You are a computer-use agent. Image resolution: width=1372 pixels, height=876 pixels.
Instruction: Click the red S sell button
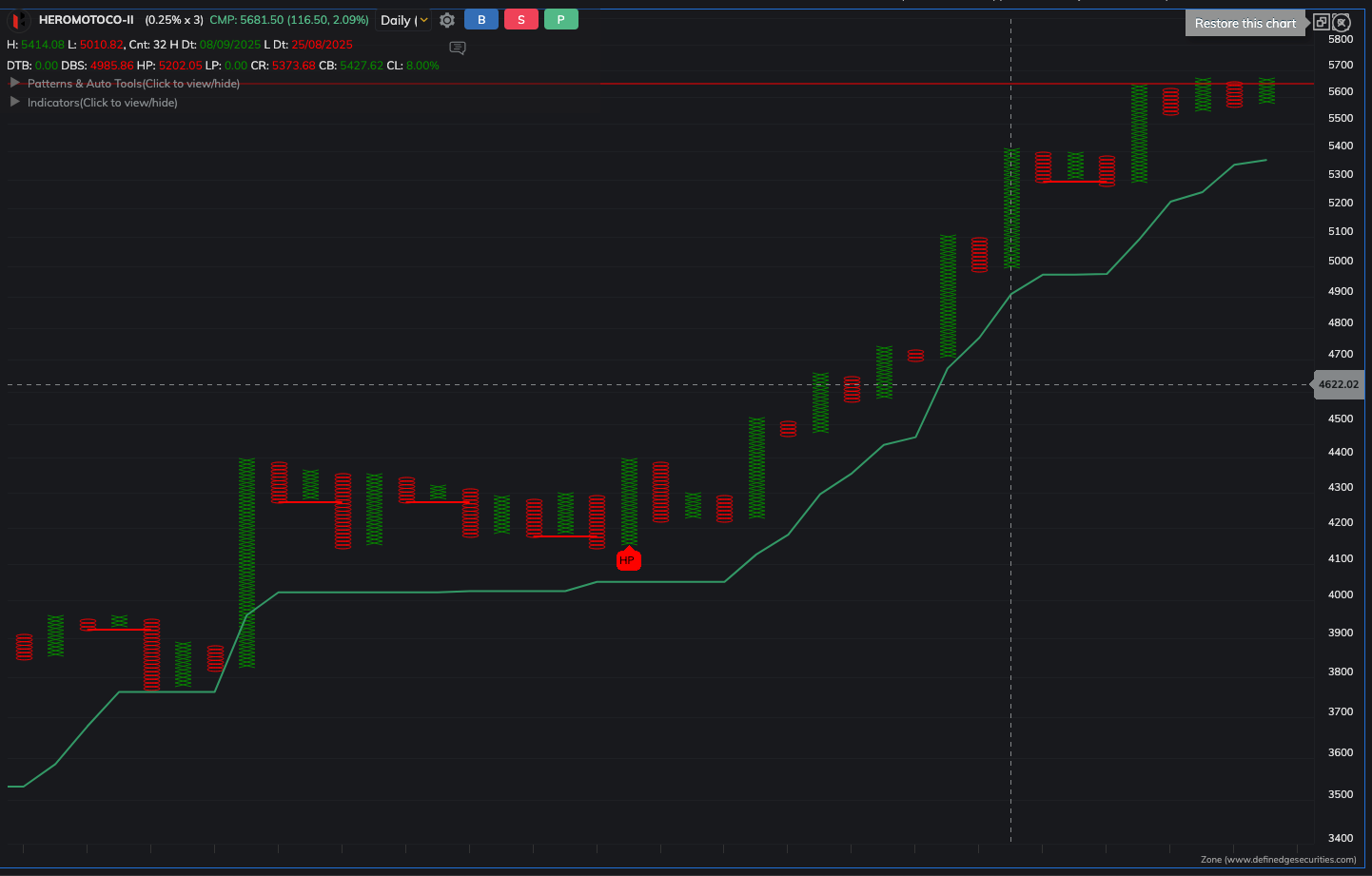click(521, 20)
